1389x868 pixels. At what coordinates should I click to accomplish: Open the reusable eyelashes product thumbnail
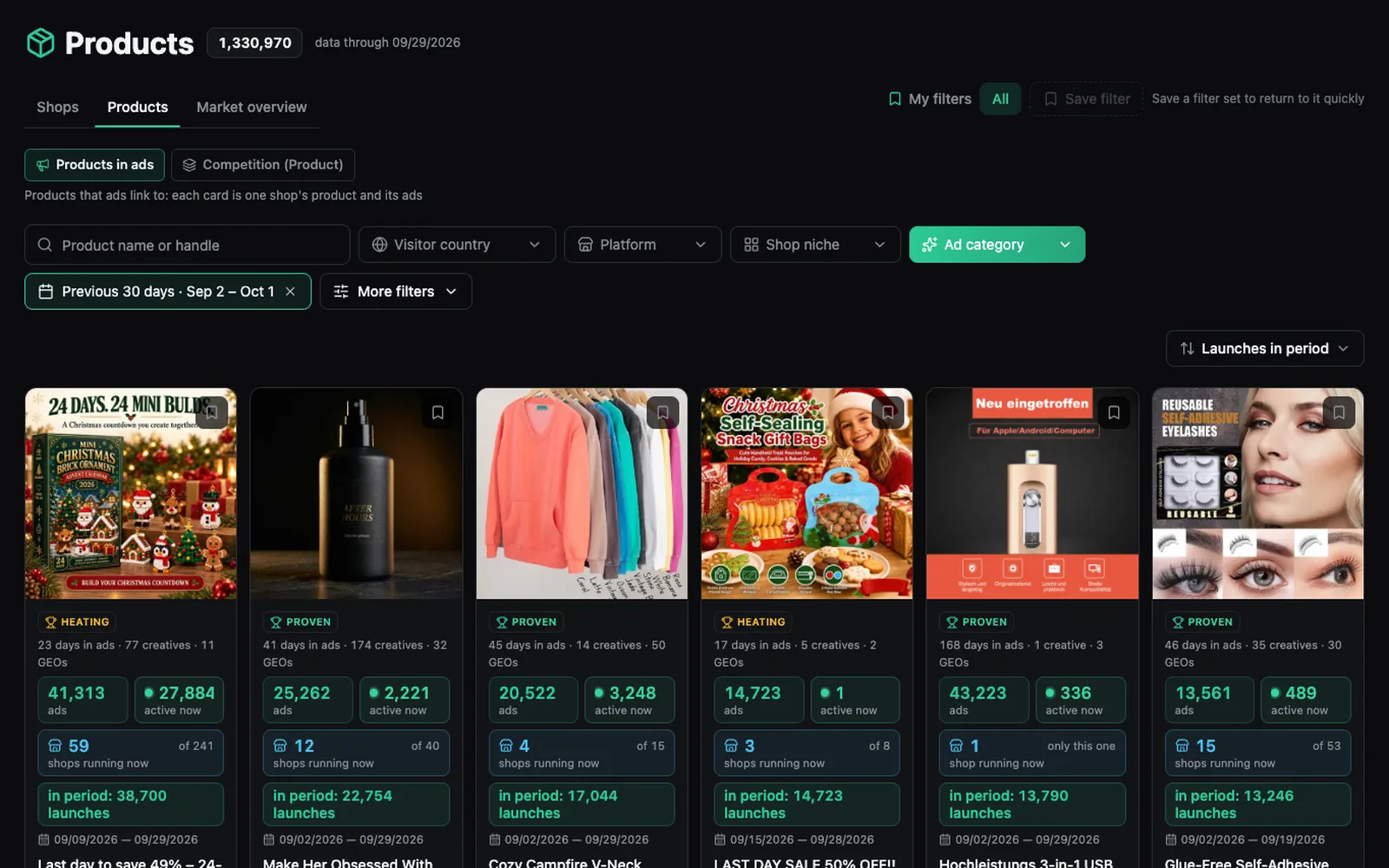(1258, 493)
